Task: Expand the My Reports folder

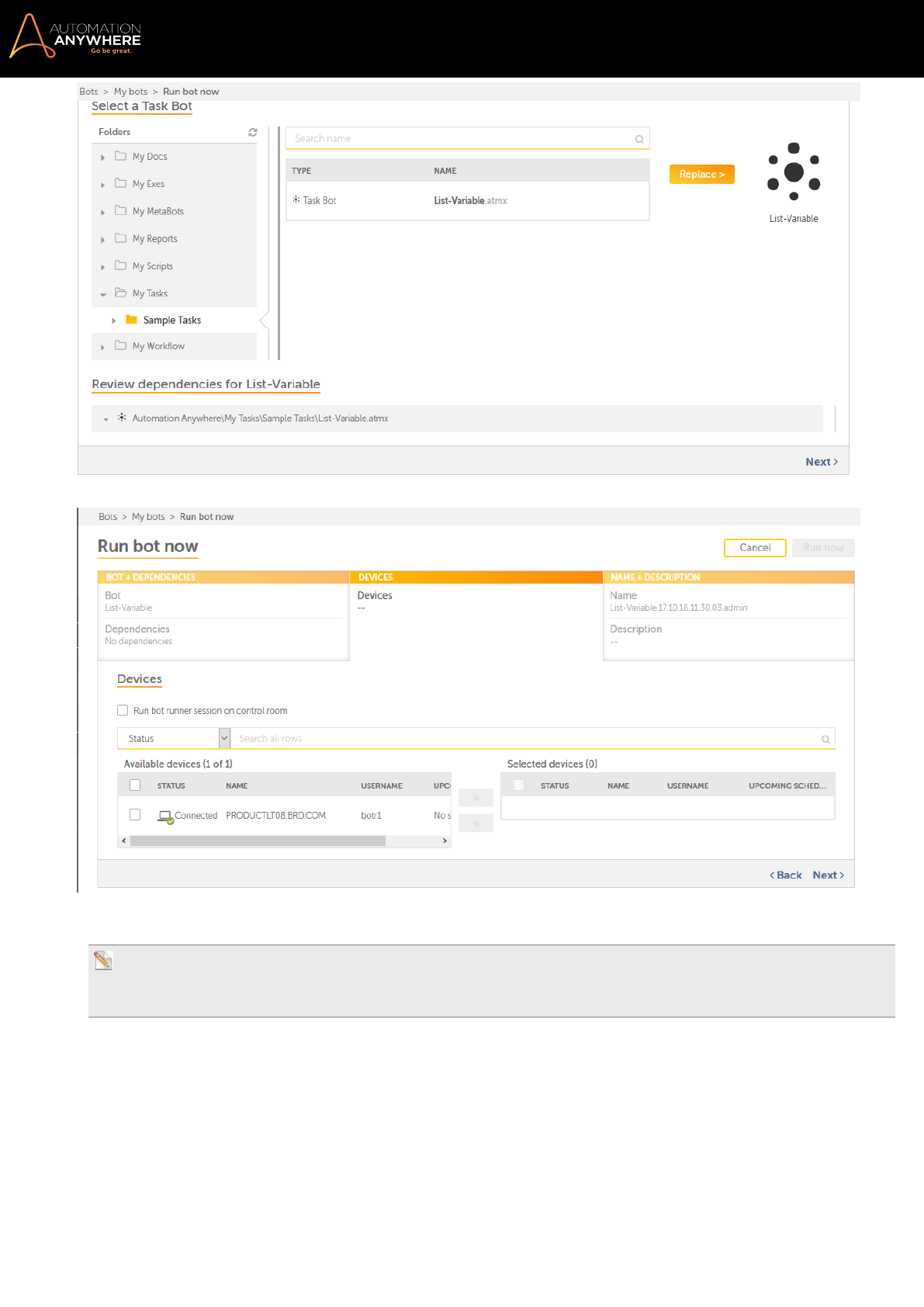Action: 102,240
